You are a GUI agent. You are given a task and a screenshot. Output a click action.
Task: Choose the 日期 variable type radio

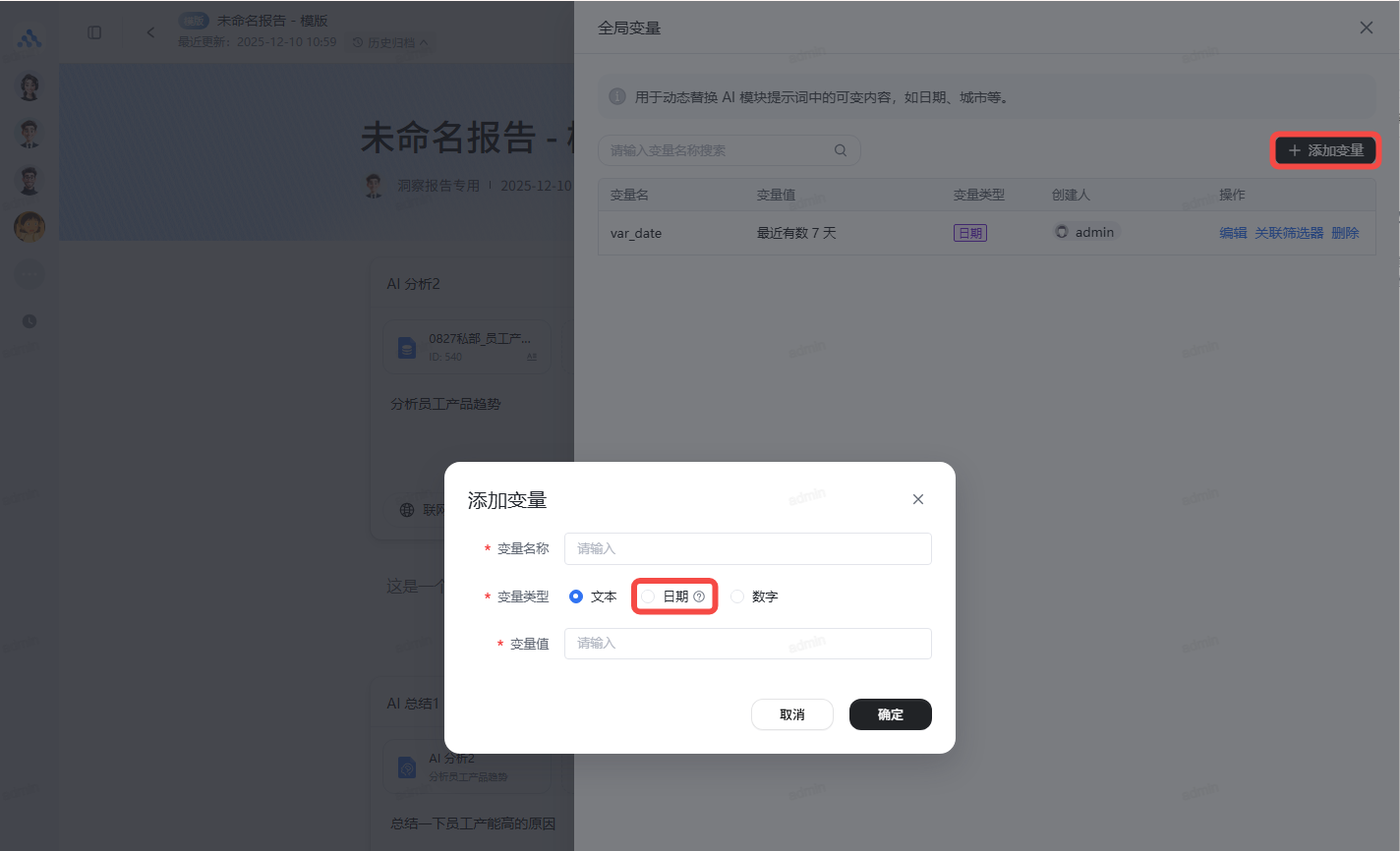click(x=648, y=596)
